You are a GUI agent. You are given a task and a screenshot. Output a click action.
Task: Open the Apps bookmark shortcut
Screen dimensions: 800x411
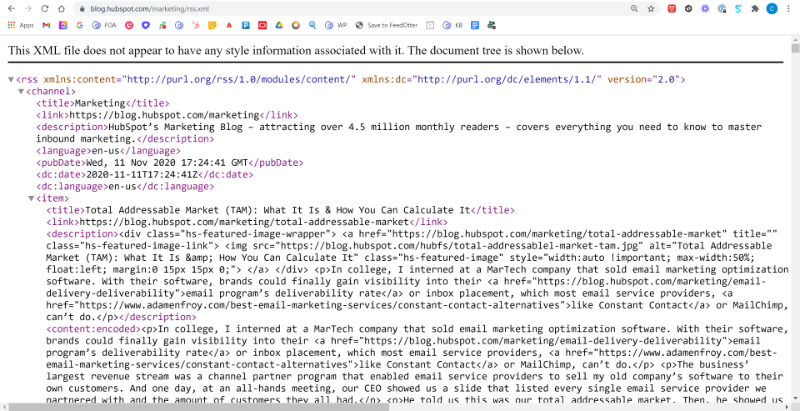[x=20, y=25]
